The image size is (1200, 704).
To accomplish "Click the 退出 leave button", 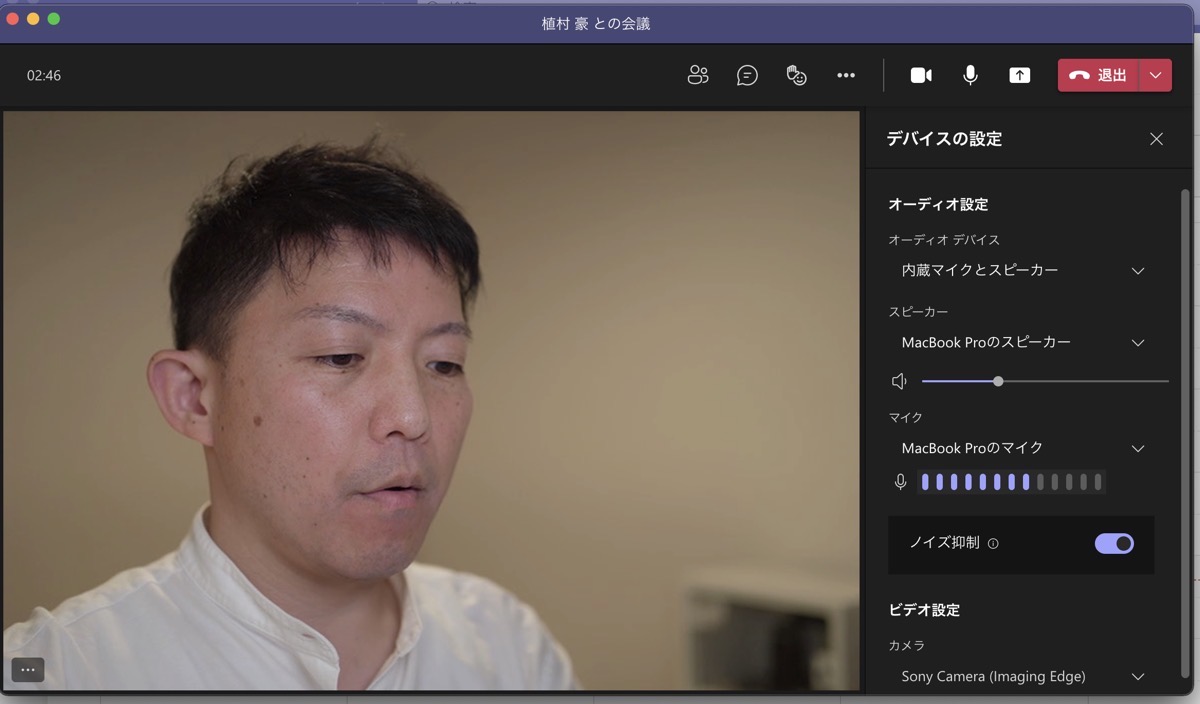I will [x=1099, y=75].
